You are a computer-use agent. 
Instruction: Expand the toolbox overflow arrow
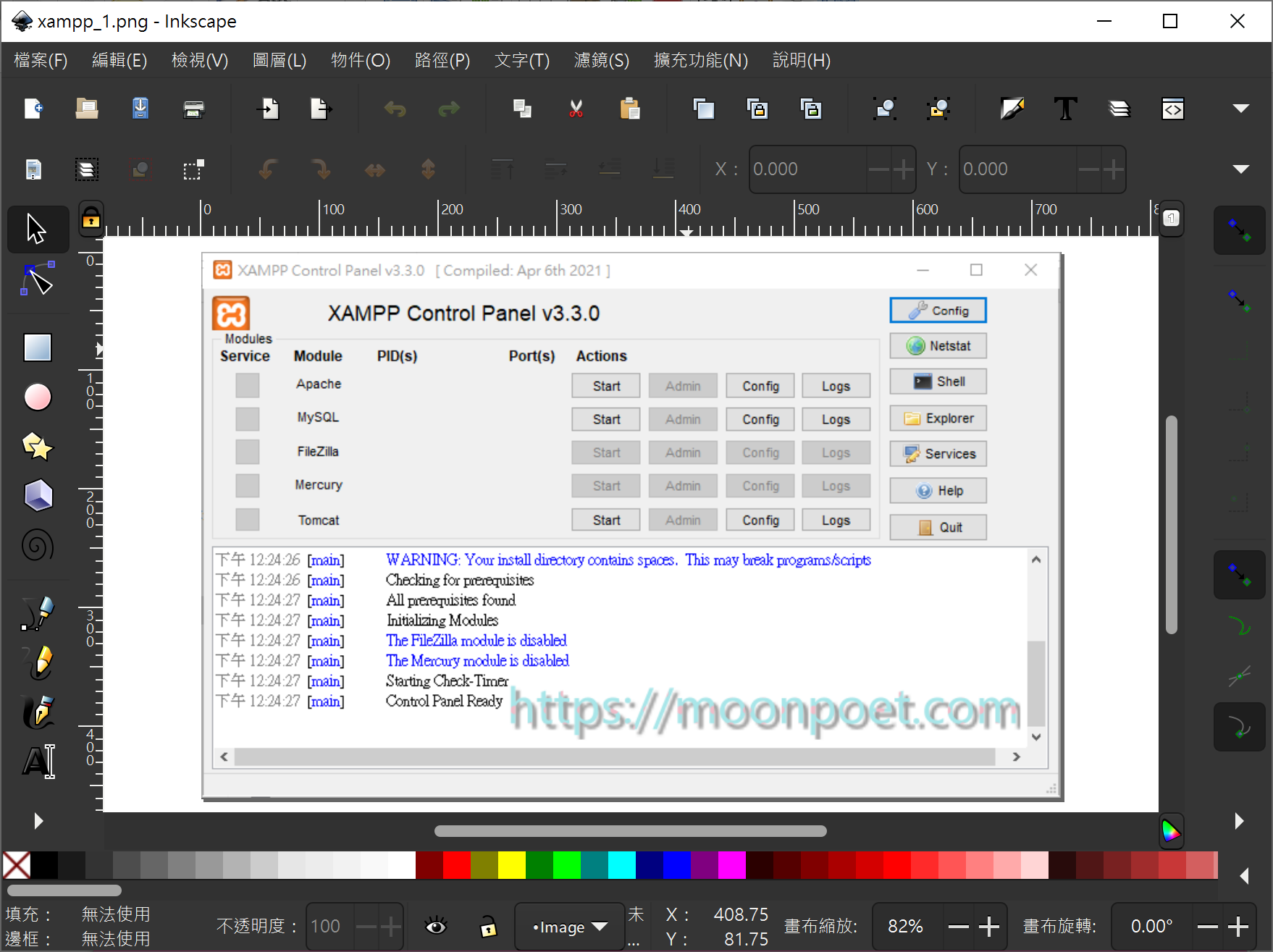[x=38, y=821]
